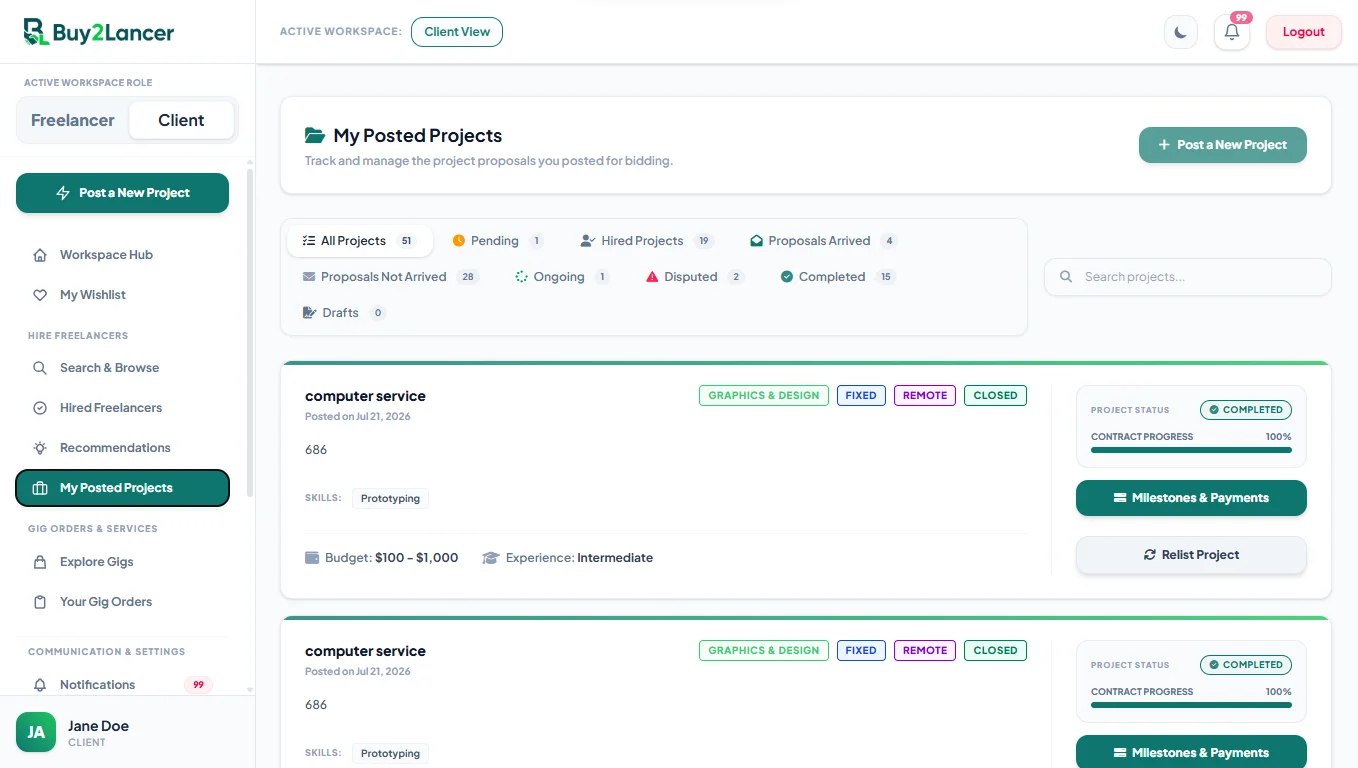Click first card's FIXED tag

(861, 396)
